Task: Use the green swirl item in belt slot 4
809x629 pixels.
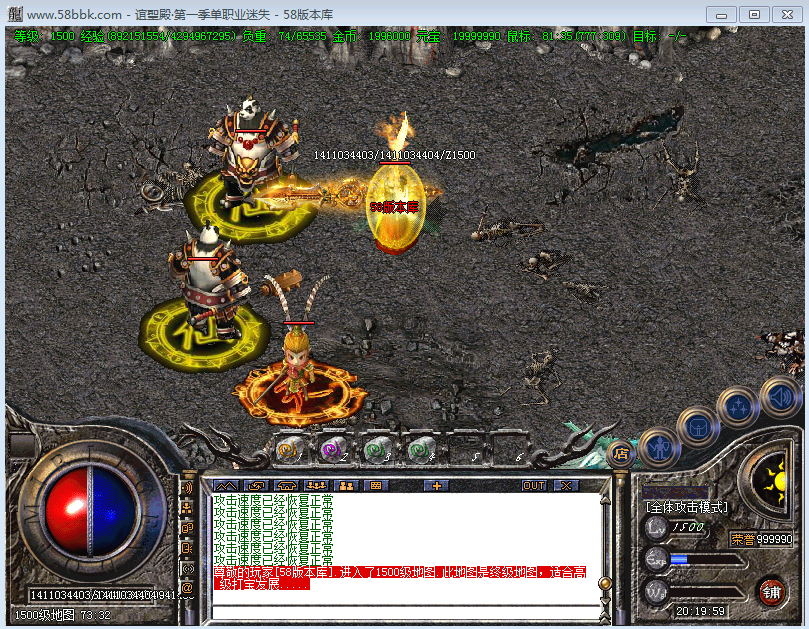Action: click(420, 451)
